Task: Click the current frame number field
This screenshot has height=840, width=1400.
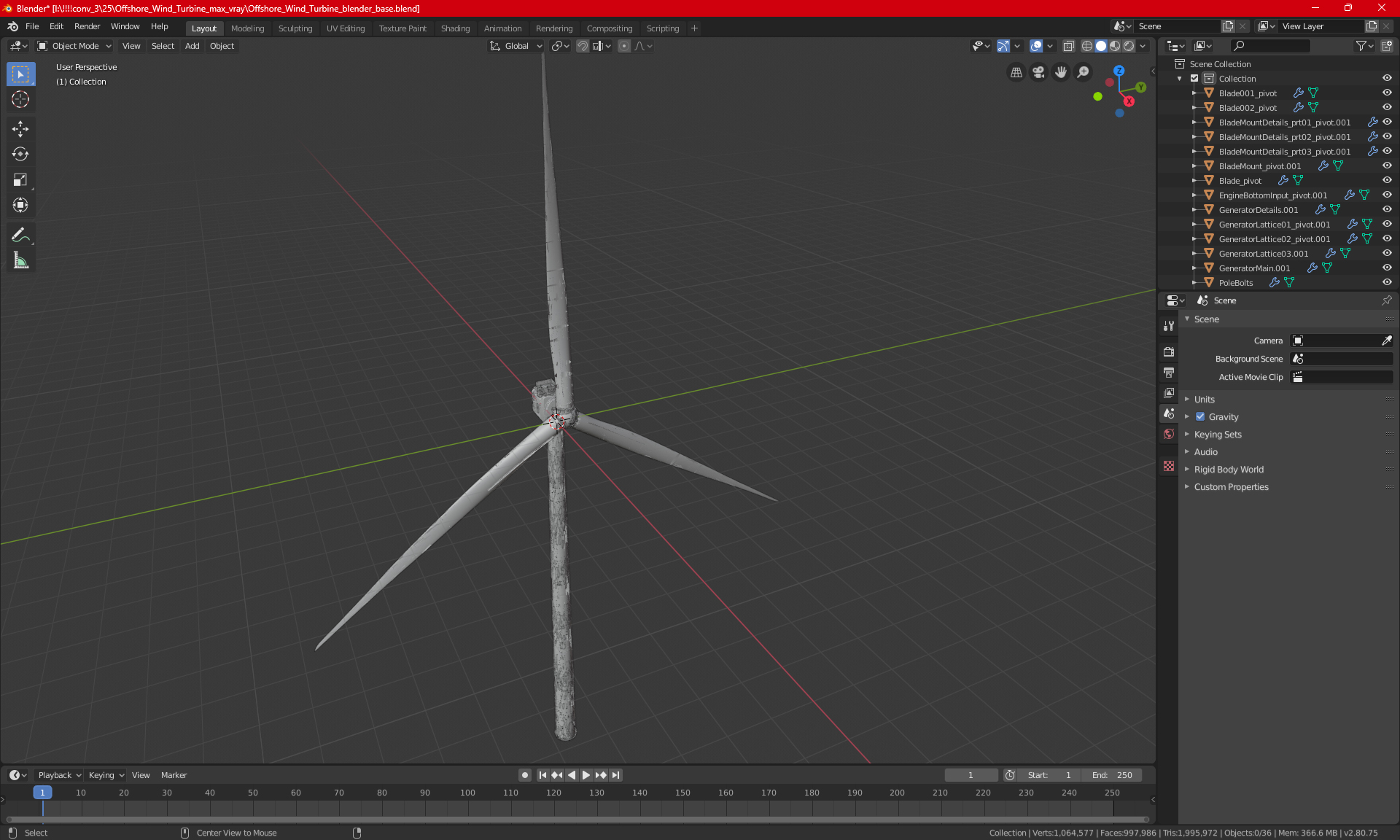Action: pyautogui.click(x=971, y=775)
